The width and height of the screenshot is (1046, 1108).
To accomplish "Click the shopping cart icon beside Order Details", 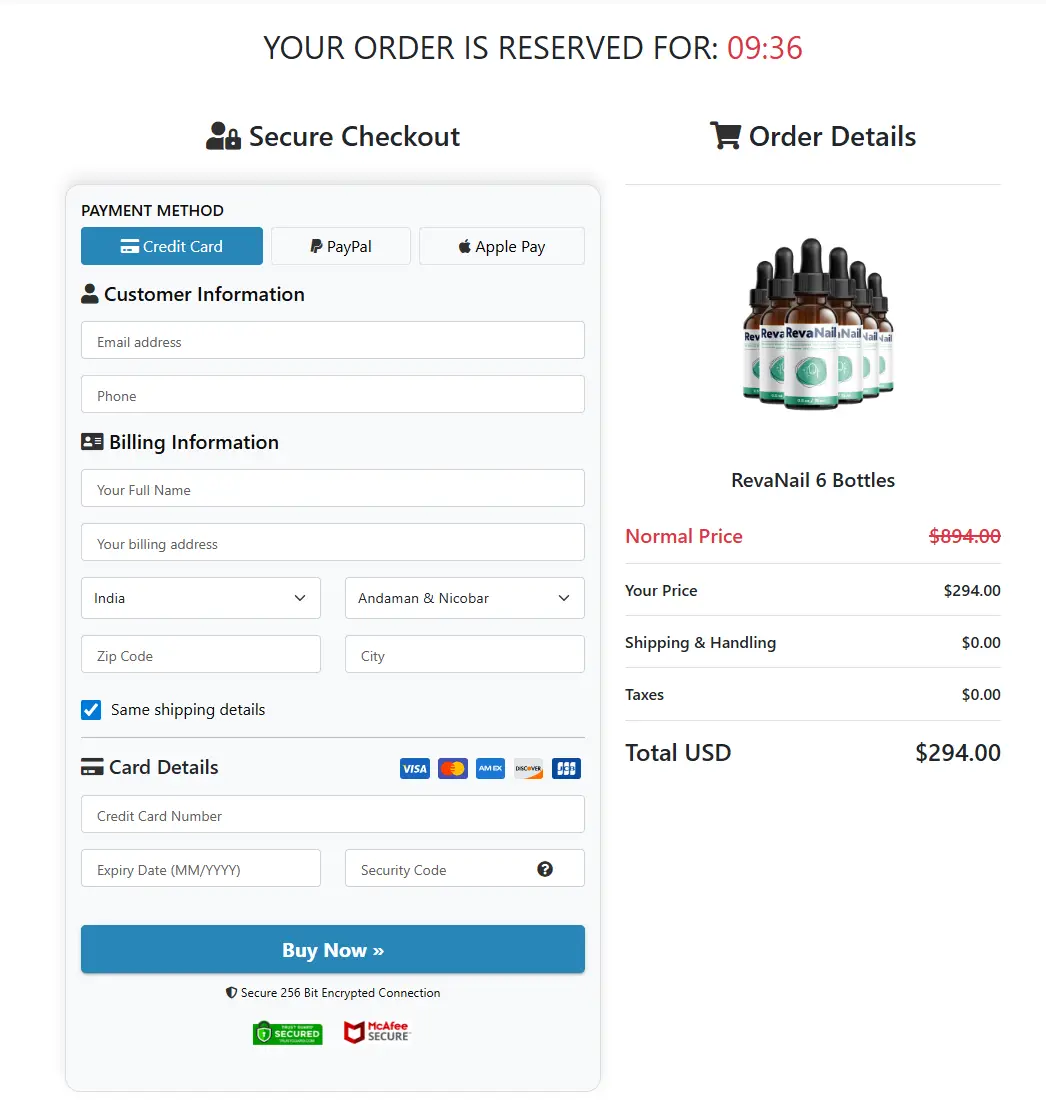I will click(x=724, y=136).
